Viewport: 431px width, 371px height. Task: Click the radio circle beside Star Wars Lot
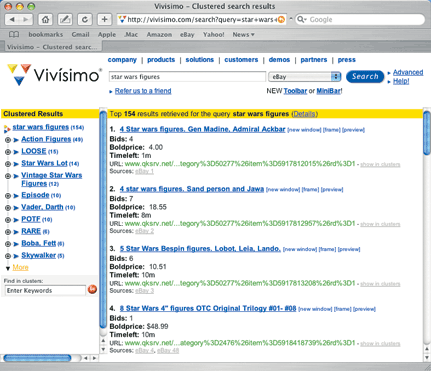click(8, 164)
